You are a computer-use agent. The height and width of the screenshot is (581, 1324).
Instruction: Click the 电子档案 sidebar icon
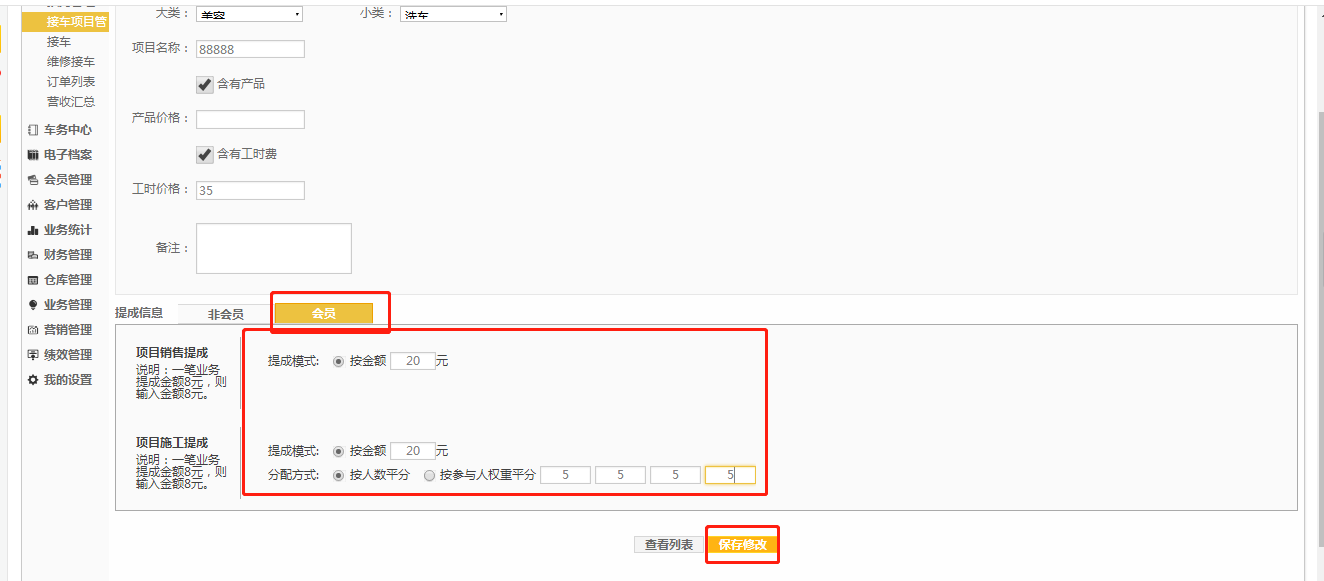click(33, 155)
